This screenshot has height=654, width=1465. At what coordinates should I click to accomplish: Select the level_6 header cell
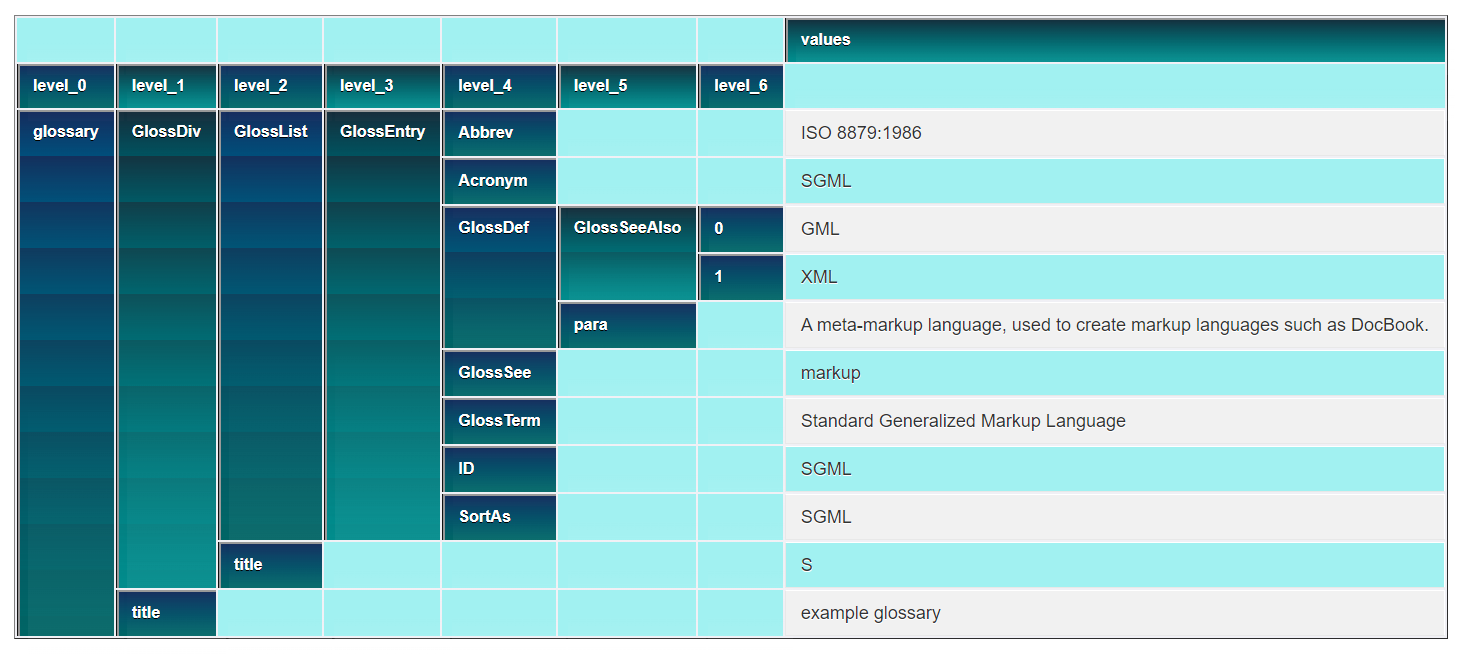740,86
